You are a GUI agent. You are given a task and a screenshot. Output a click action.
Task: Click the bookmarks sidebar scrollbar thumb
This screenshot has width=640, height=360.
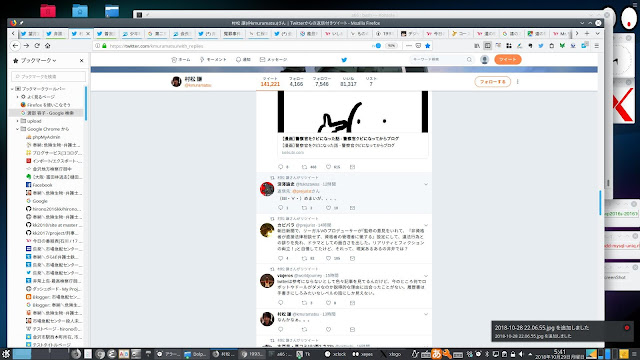click(x=86, y=103)
